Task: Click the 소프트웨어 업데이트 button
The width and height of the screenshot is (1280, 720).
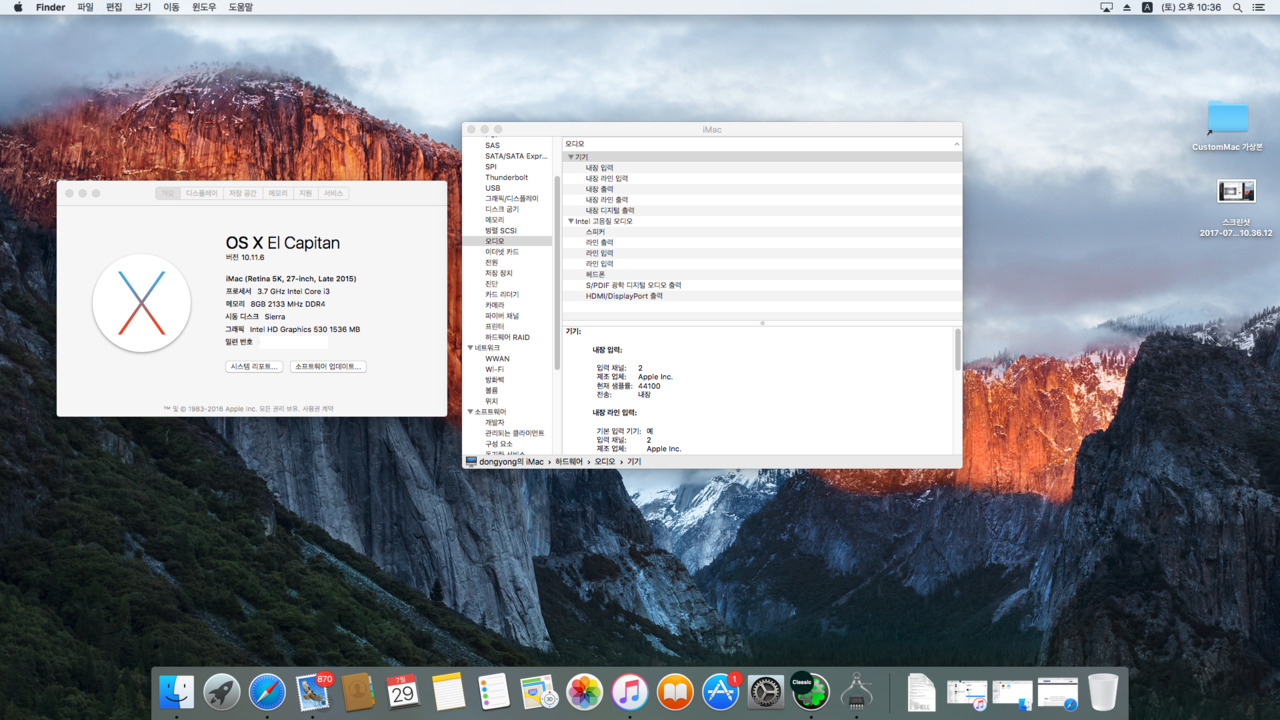Action: pos(328,367)
